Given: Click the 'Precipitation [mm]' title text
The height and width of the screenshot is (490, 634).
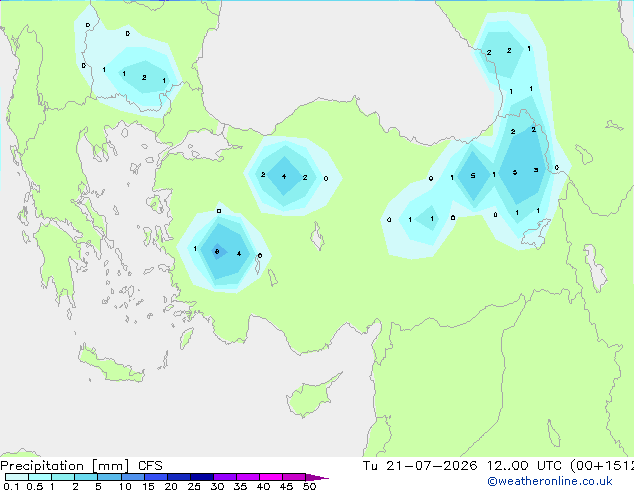Looking at the screenshot, I should coord(65,466).
